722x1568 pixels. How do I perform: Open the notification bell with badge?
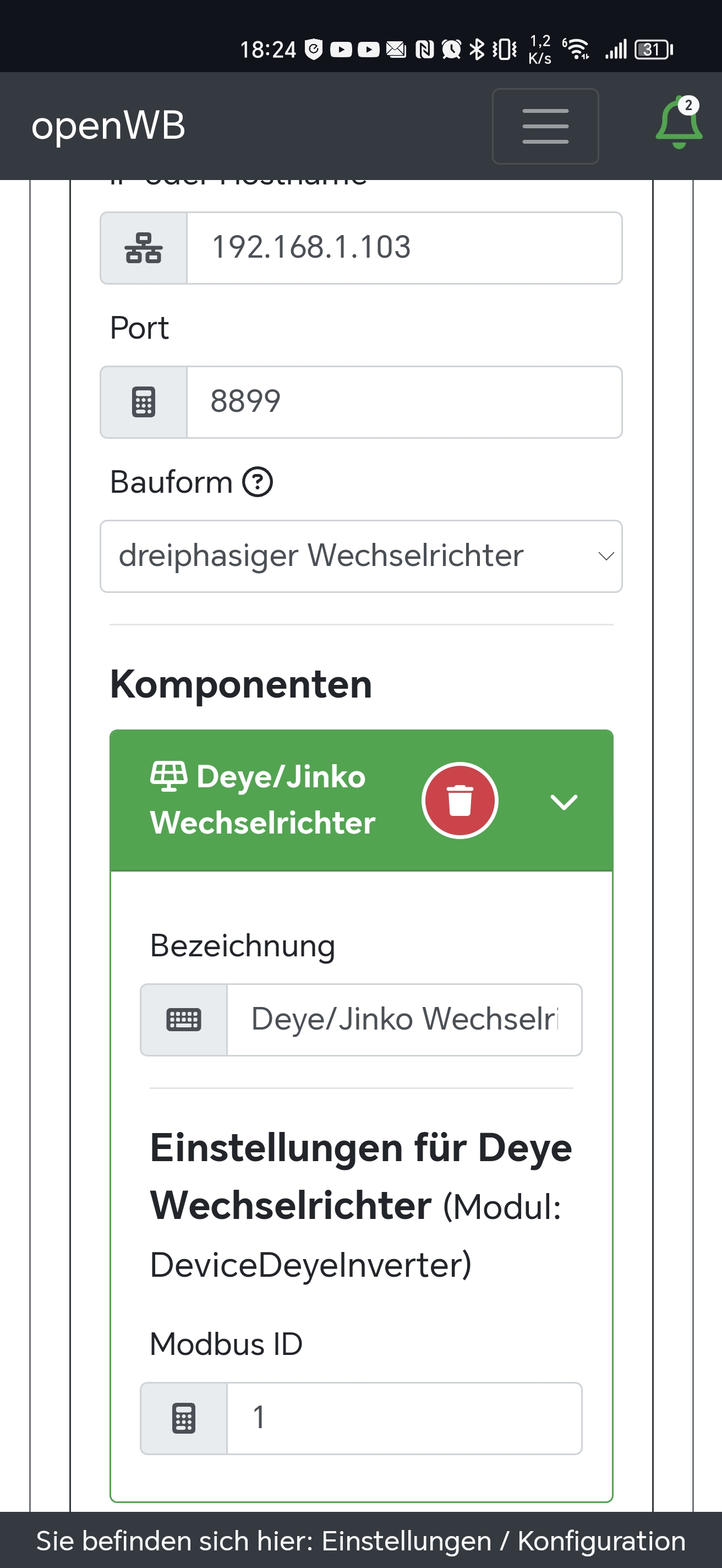678,123
